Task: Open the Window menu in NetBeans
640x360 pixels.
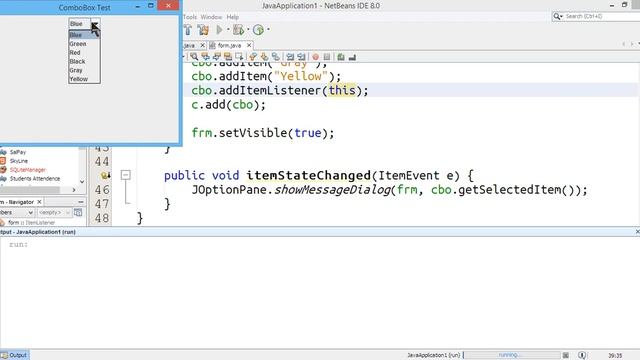Action: (211, 17)
